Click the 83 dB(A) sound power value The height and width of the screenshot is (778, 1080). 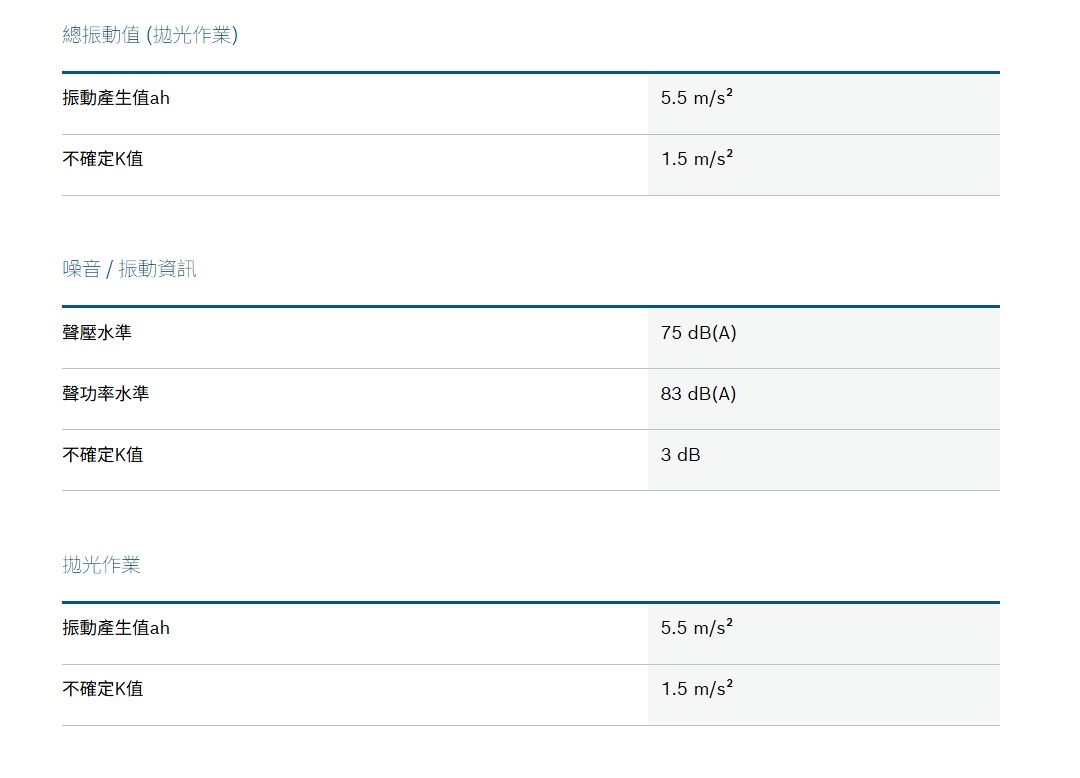click(x=698, y=394)
